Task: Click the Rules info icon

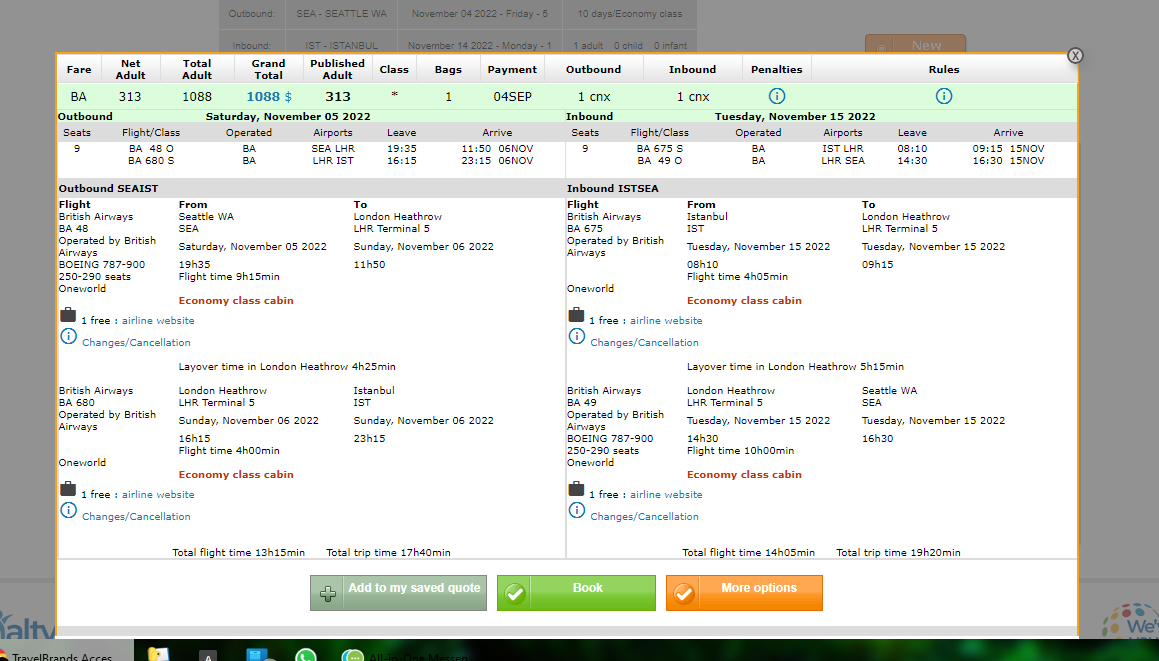Action: point(943,97)
